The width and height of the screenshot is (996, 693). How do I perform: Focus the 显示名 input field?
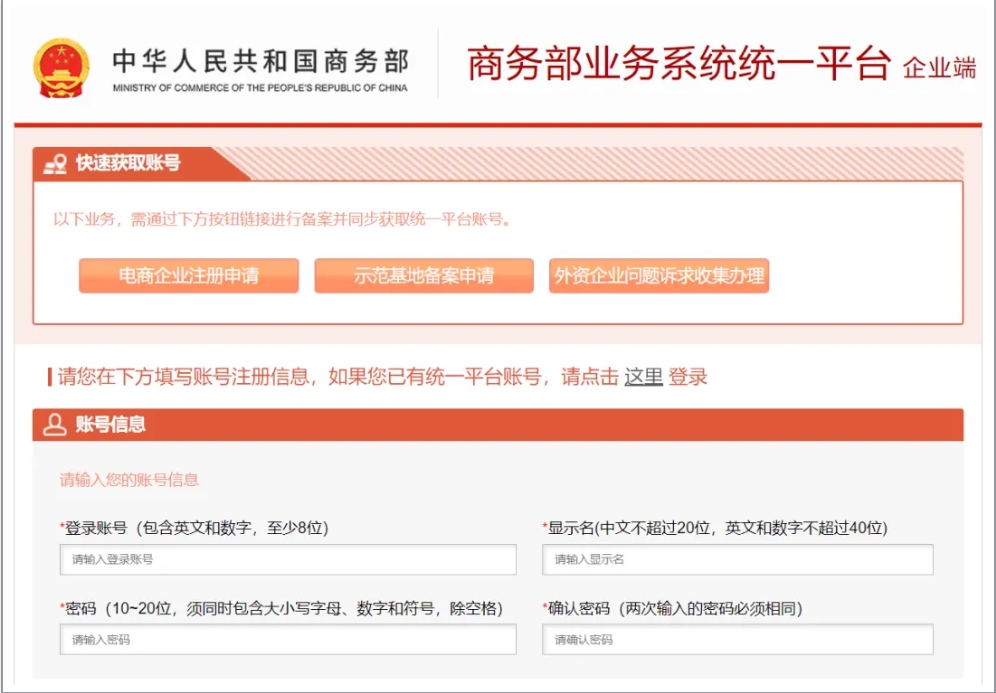point(737,560)
